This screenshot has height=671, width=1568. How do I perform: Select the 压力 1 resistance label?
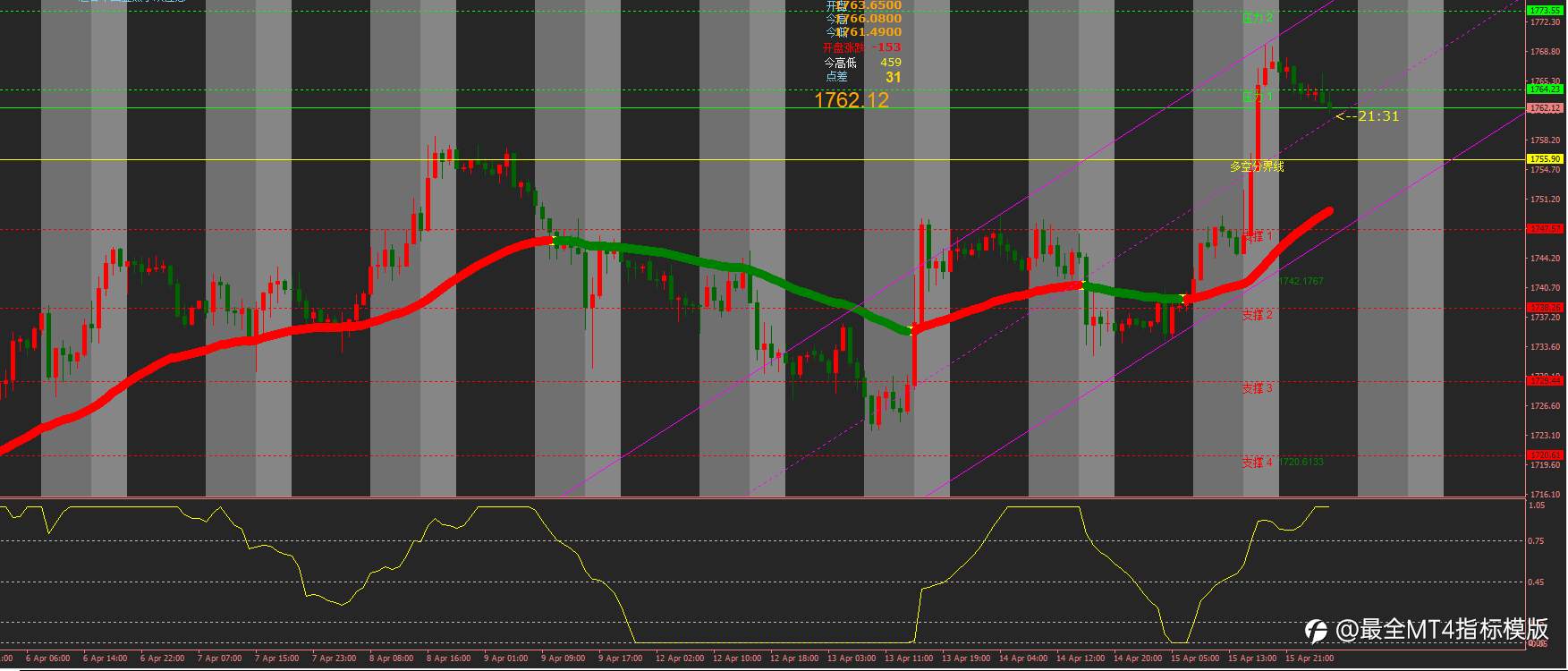point(1258,97)
